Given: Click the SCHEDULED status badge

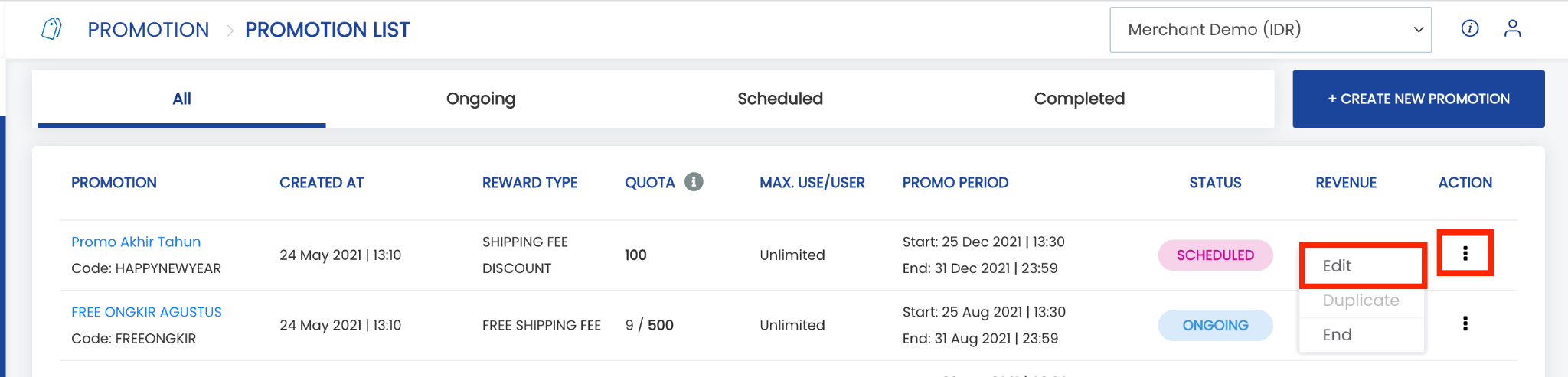Looking at the screenshot, I should point(1215,255).
